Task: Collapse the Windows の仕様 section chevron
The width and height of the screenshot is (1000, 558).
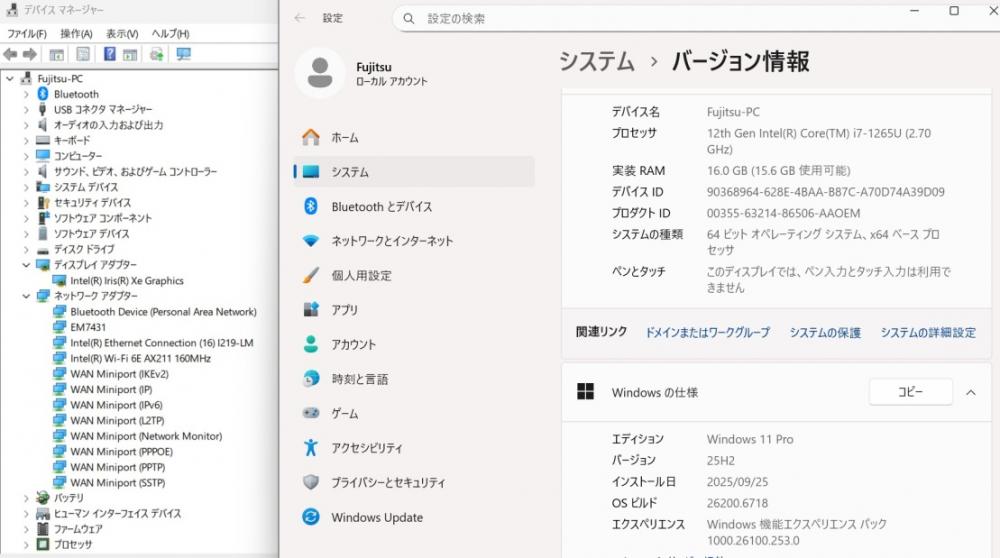Action: (970, 393)
